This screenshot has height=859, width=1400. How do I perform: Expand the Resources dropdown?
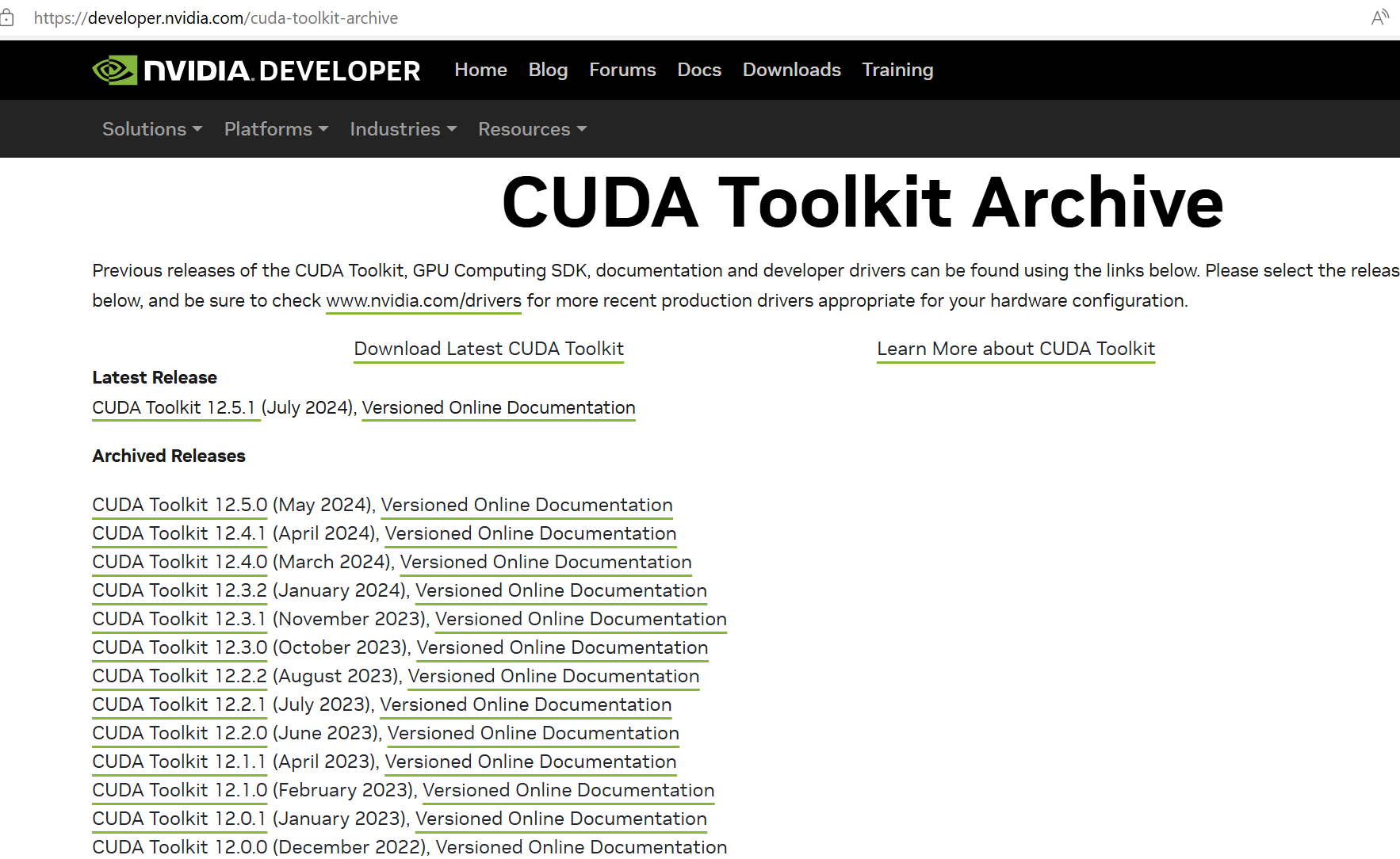click(x=532, y=129)
